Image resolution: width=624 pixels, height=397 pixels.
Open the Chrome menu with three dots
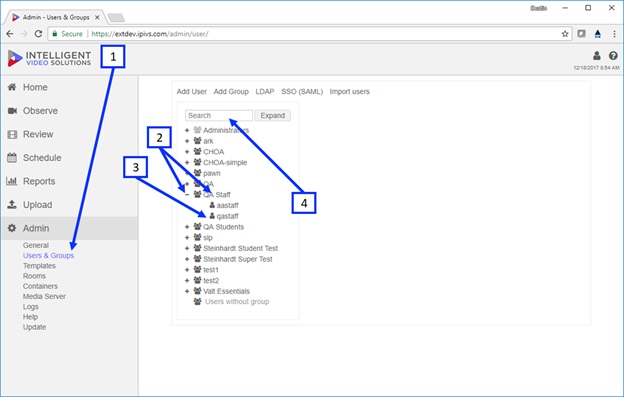tap(614, 34)
